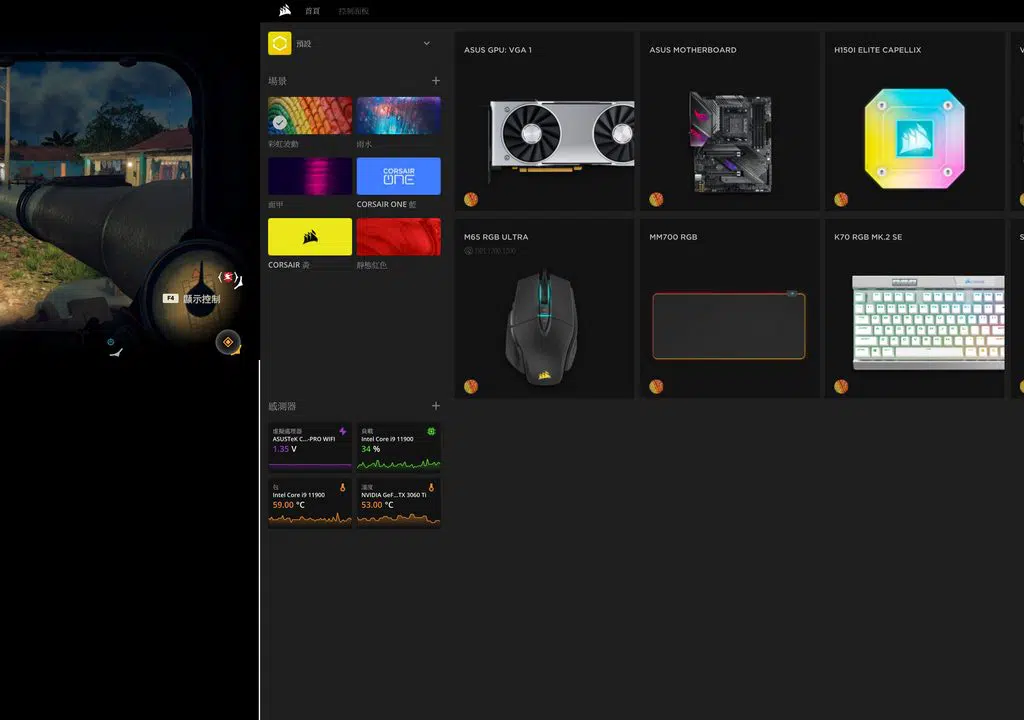Click the yellow hexagon profile icon
Viewport: 1024px width, 720px height.
pos(279,44)
